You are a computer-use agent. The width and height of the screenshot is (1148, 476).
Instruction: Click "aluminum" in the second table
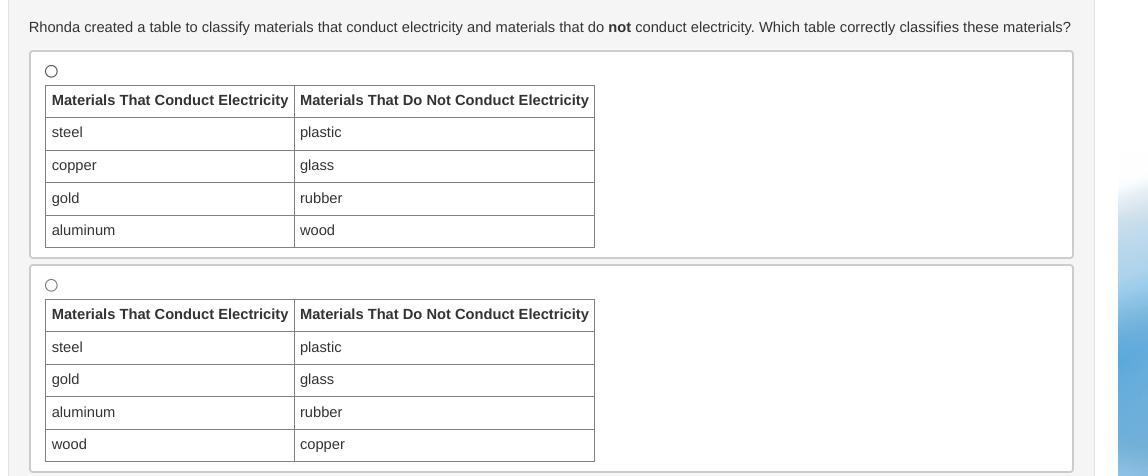(83, 412)
